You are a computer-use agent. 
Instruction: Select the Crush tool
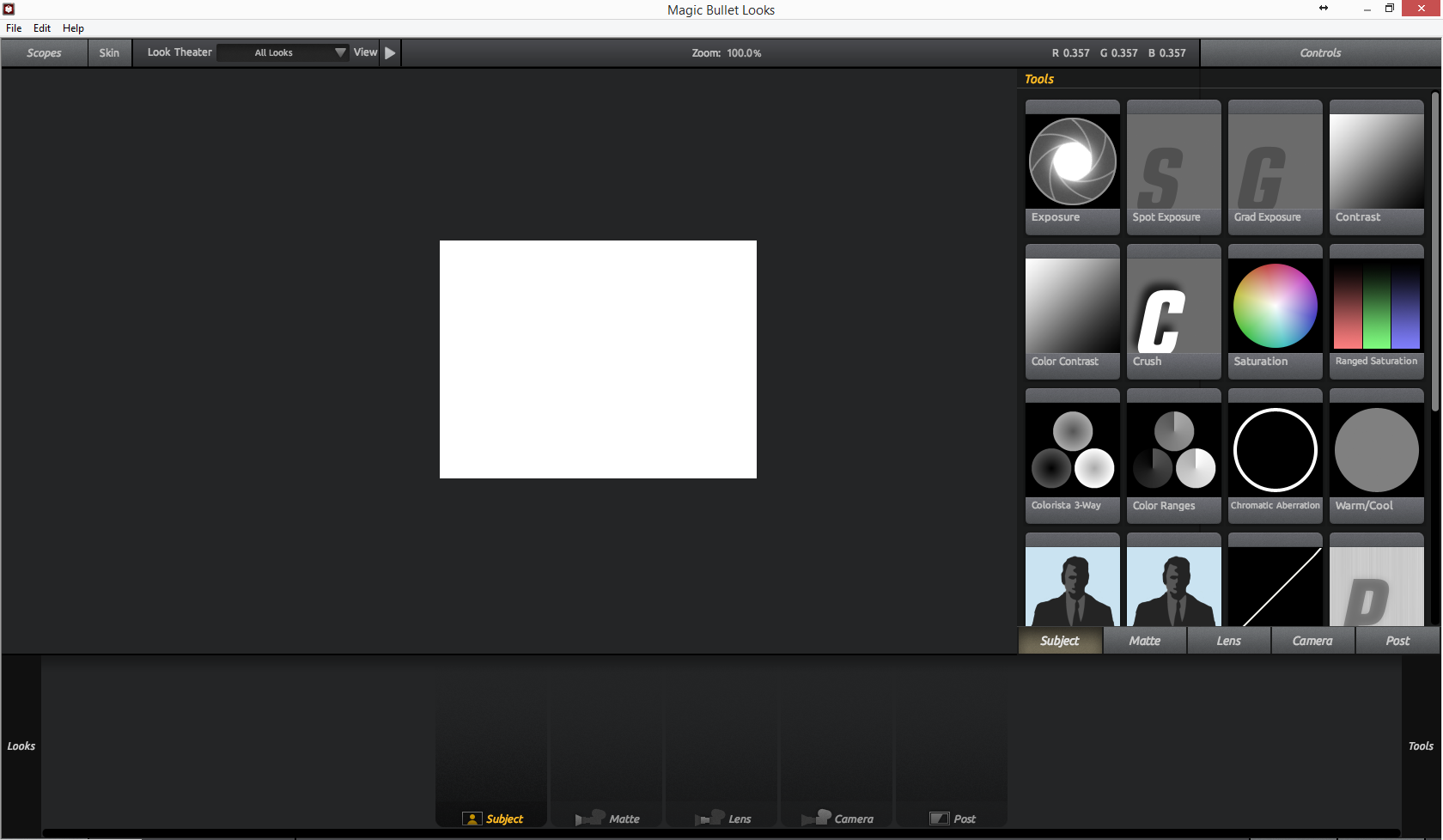pyautogui.click(x=1173, y=307)
